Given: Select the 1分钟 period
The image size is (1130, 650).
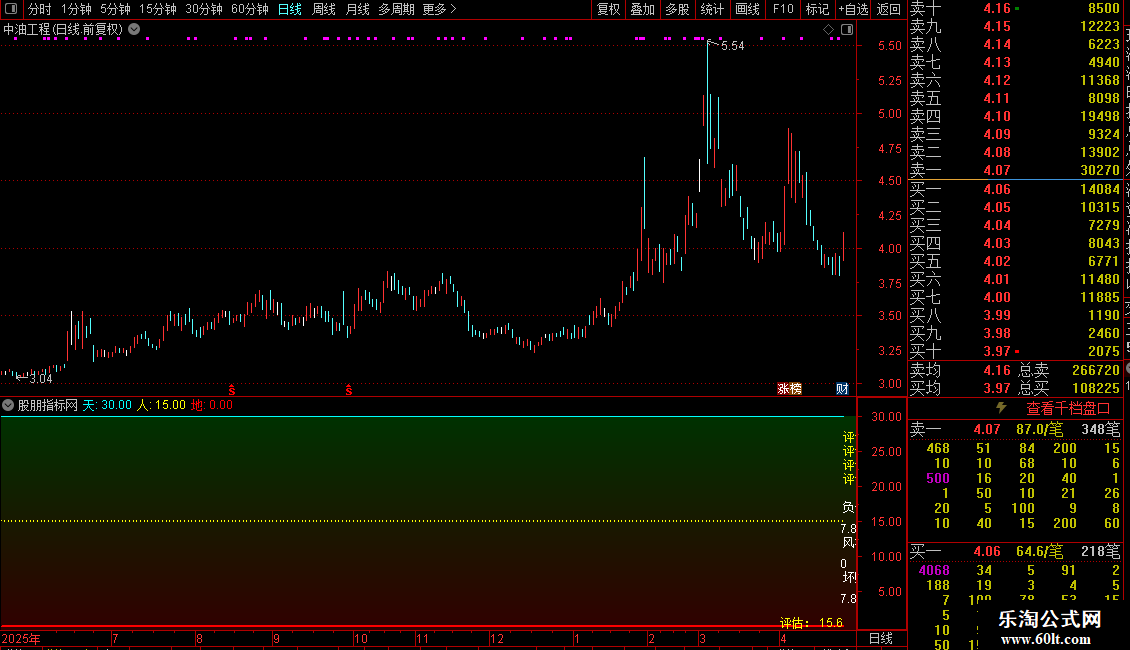Looking at the screenshot, I should [x=76, y=9].
